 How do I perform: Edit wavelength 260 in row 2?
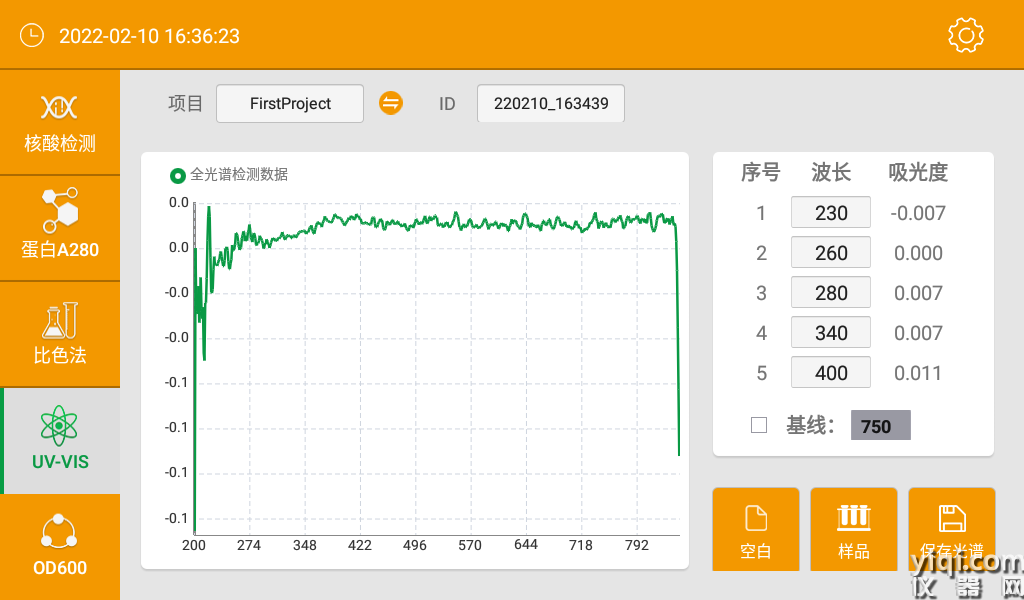click(831, 252)
